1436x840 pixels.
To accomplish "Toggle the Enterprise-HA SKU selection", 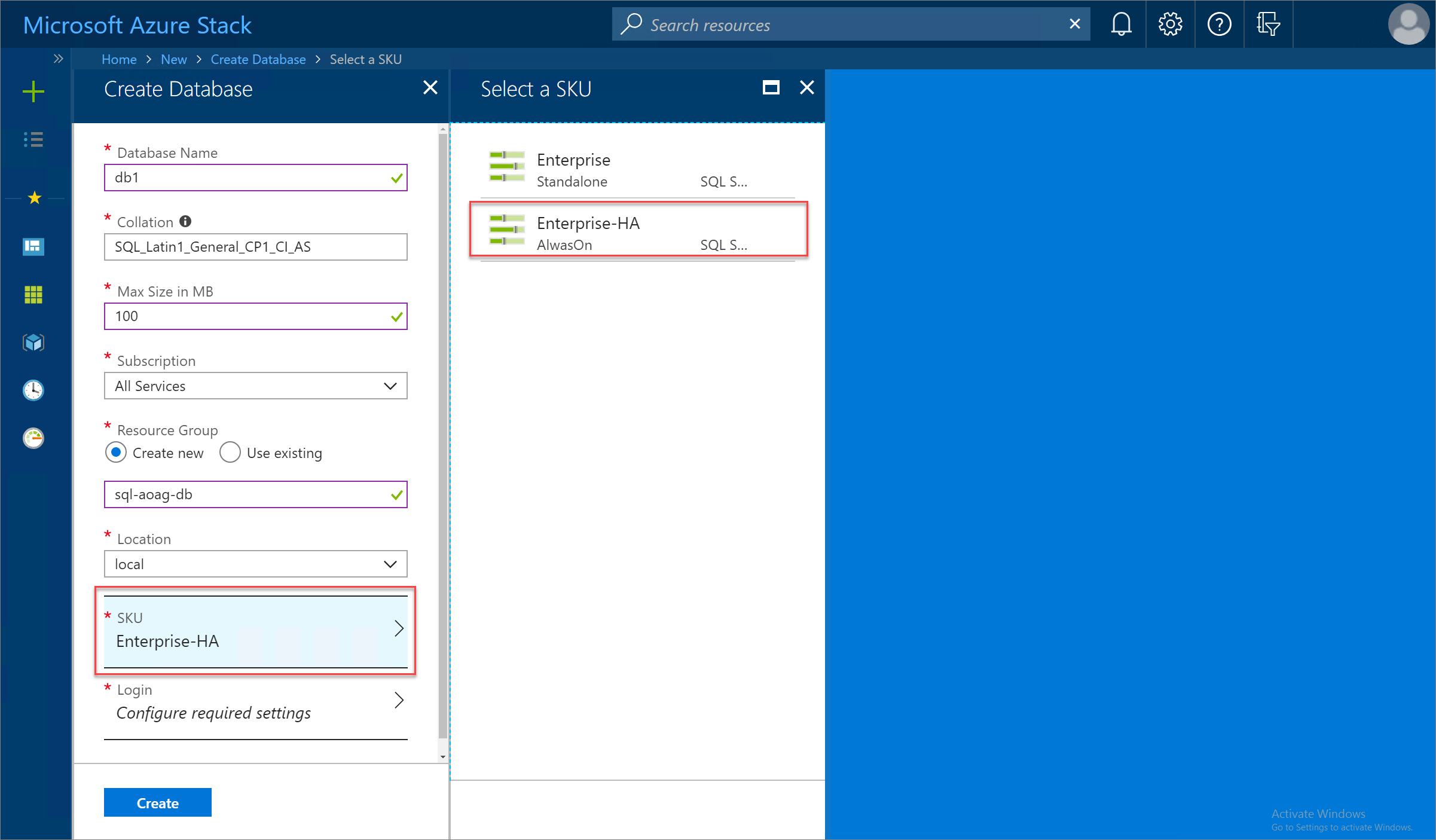I will pos(638,232).
